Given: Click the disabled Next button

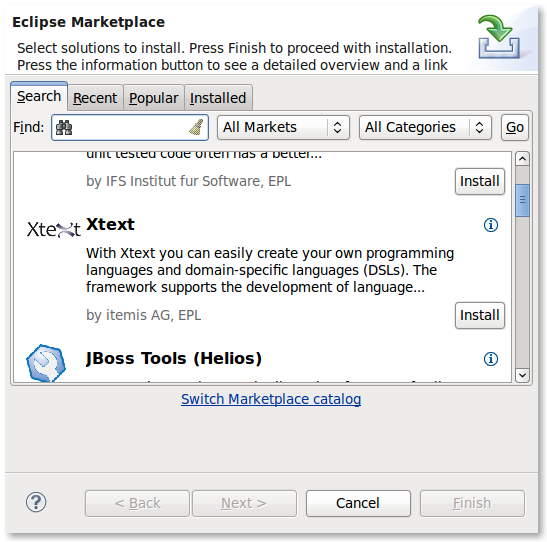Looking at the screenshot, I should pos(244,503).
